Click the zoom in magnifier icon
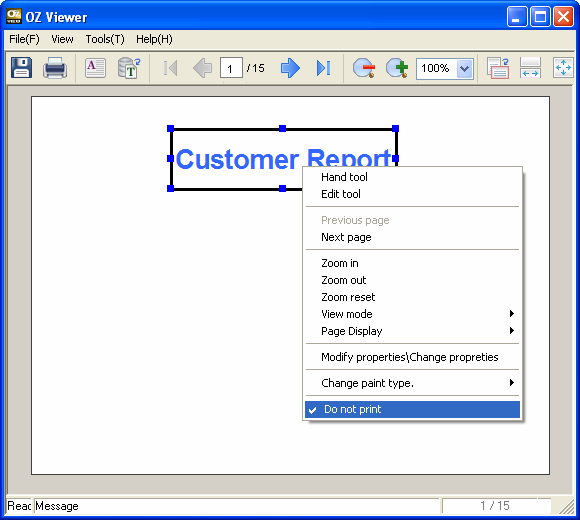The width and height of the screenshot is (580, 520). point(397,68)
